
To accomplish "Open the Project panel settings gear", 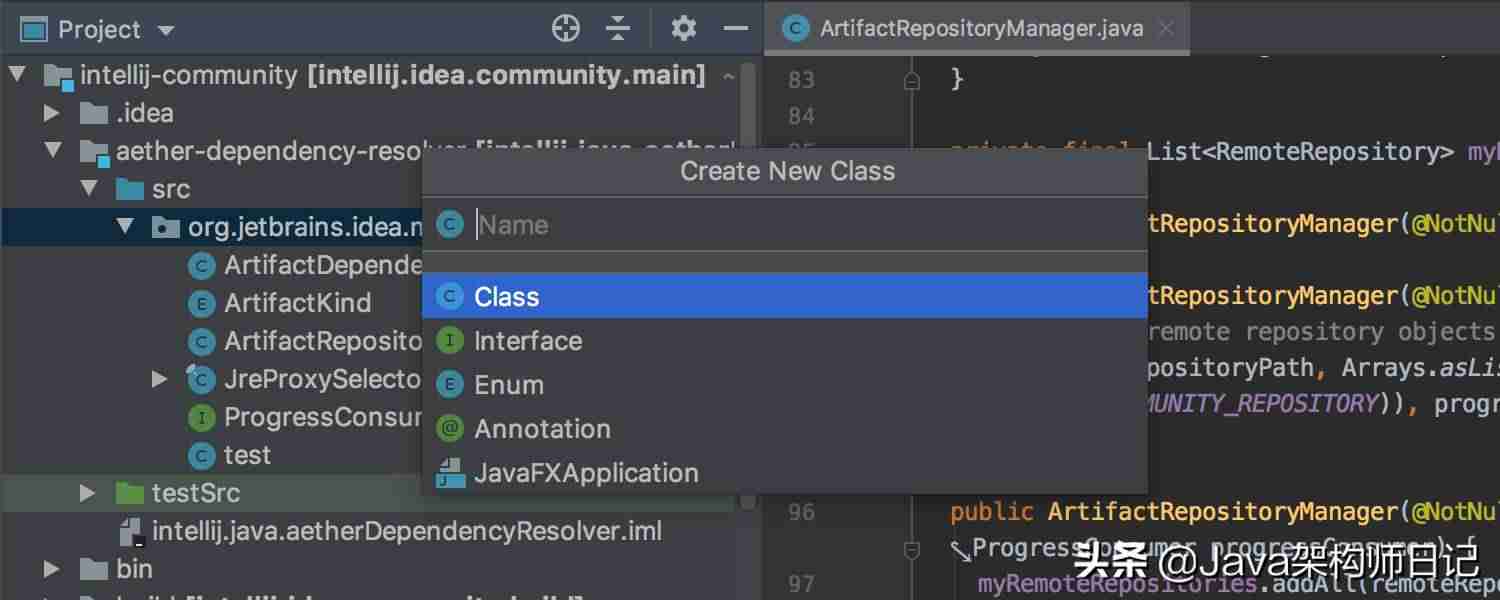I will click(x=684, y=29).
